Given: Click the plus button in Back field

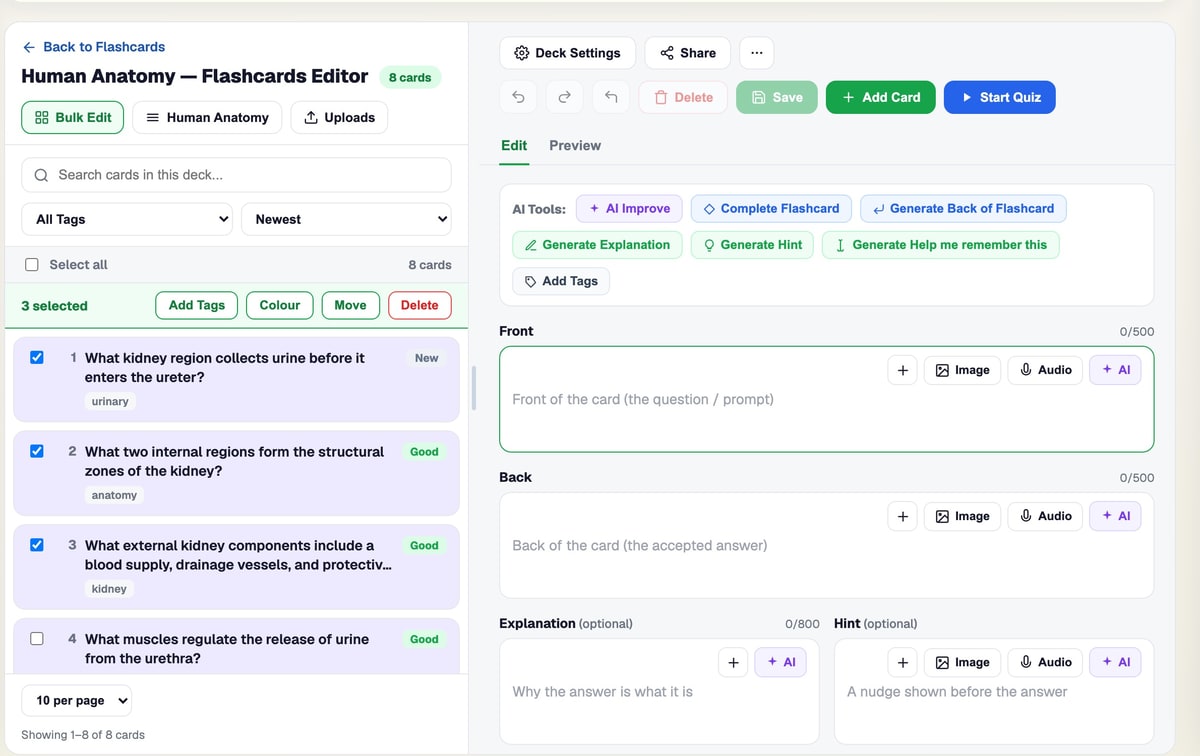Looking at the screenshot, I should click(902, 516).
